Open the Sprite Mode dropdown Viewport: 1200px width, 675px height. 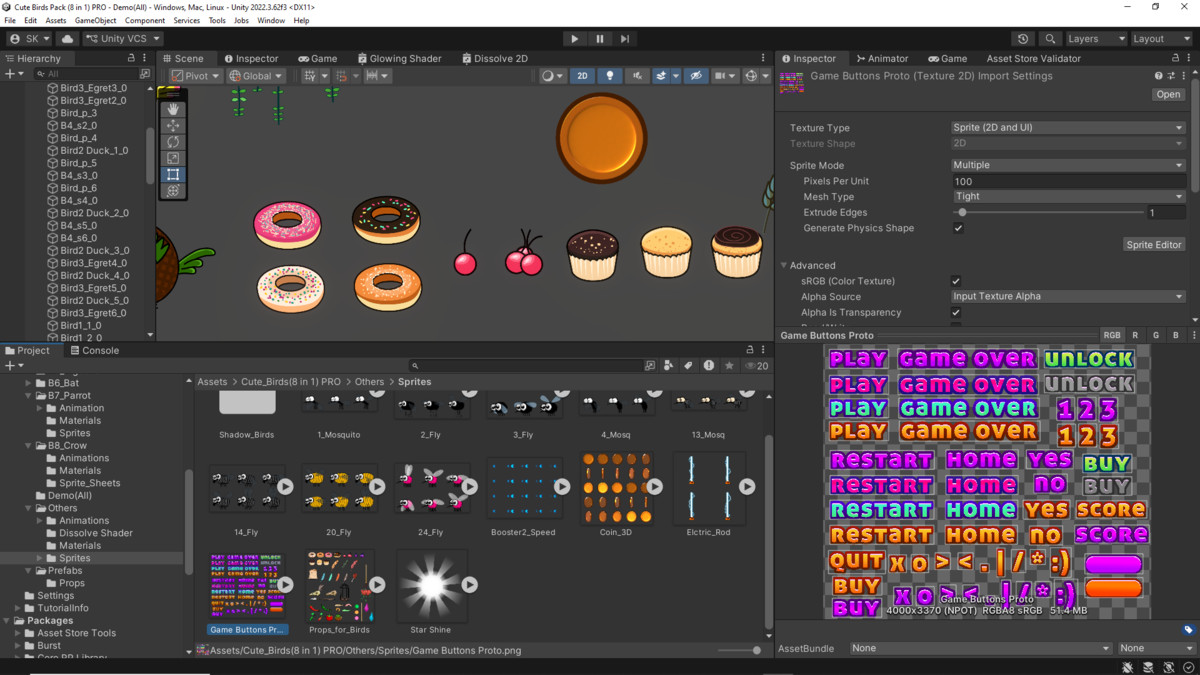pyautogui.click(x=1067, y=165)
